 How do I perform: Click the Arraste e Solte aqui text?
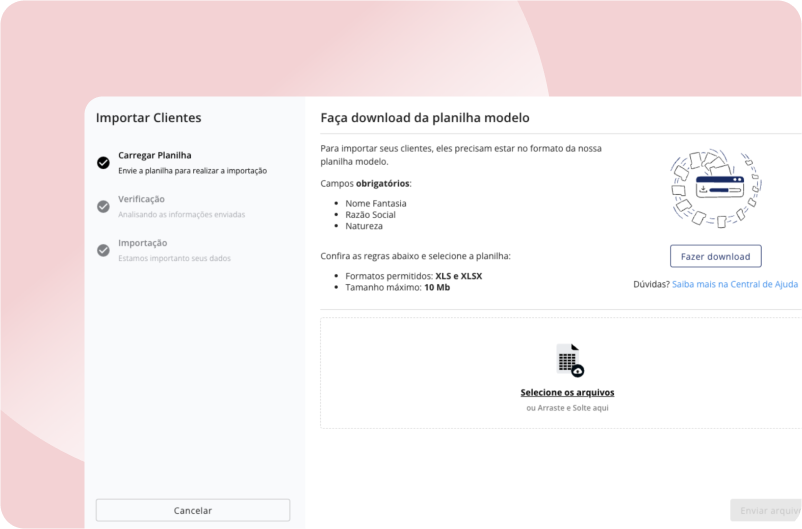567,408
